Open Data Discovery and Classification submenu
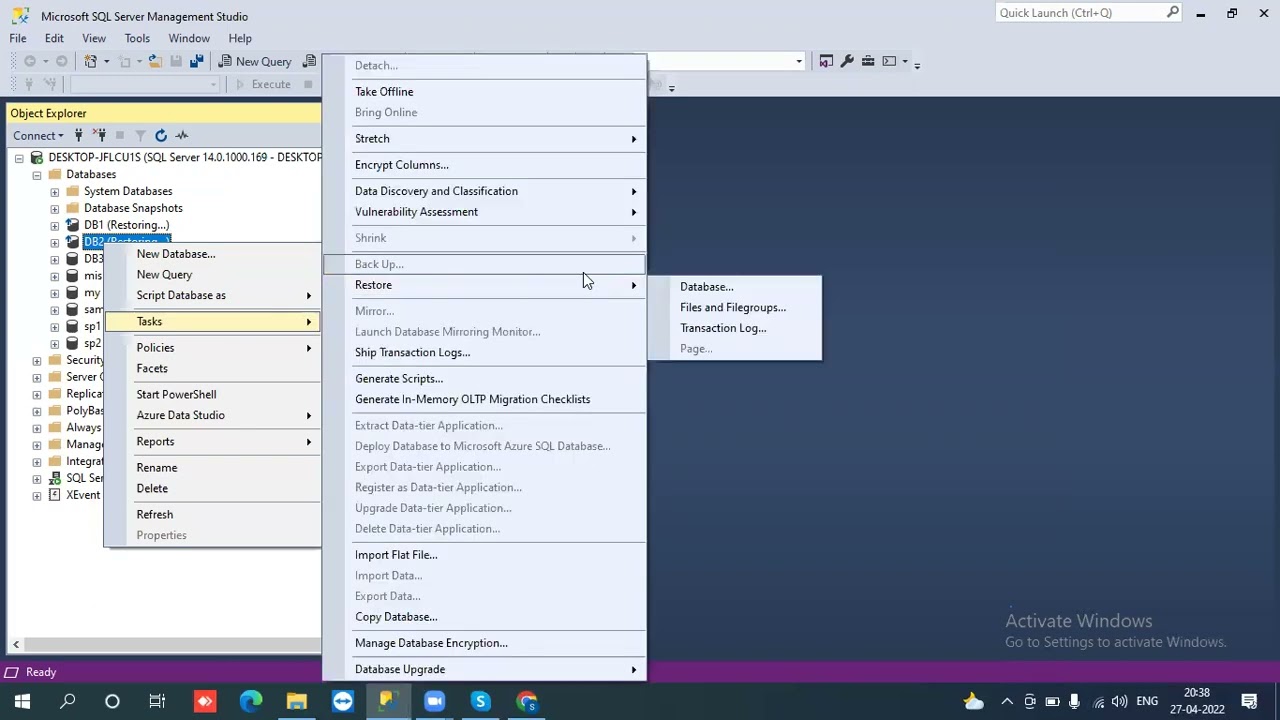This screenshot has height=720, width=1280. 485,191
